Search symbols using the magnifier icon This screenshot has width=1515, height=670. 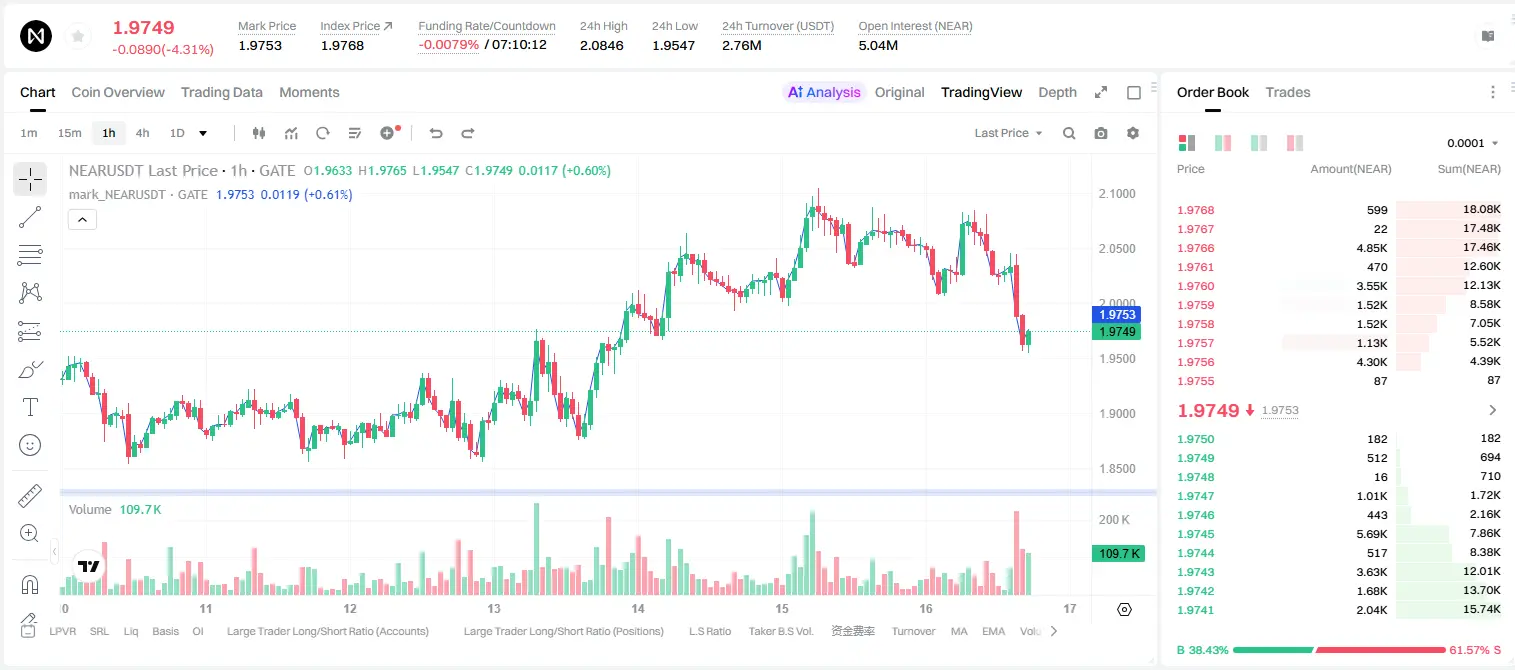pos(1069,133)
